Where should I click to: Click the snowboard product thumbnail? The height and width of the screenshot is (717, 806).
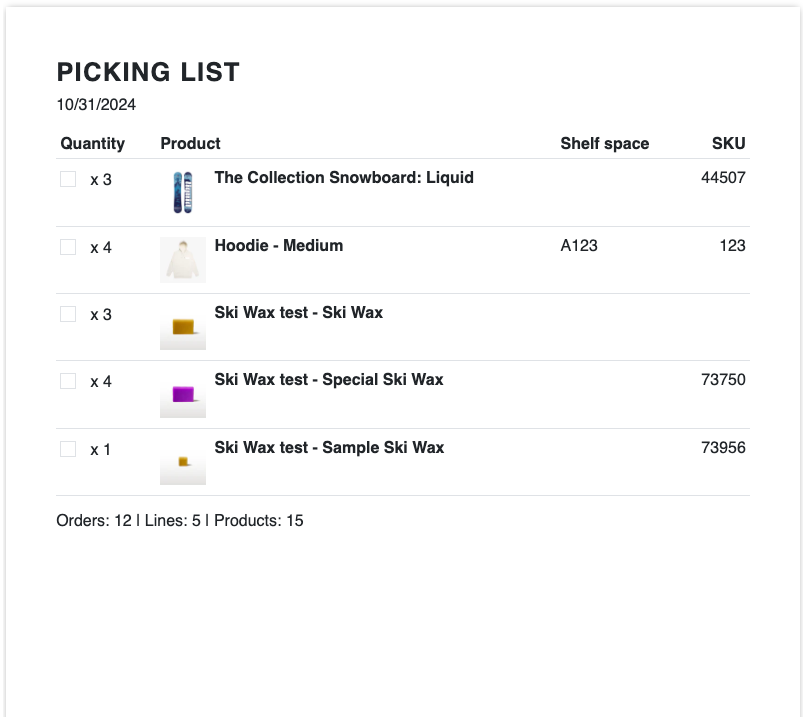click(x=182, y=192)
